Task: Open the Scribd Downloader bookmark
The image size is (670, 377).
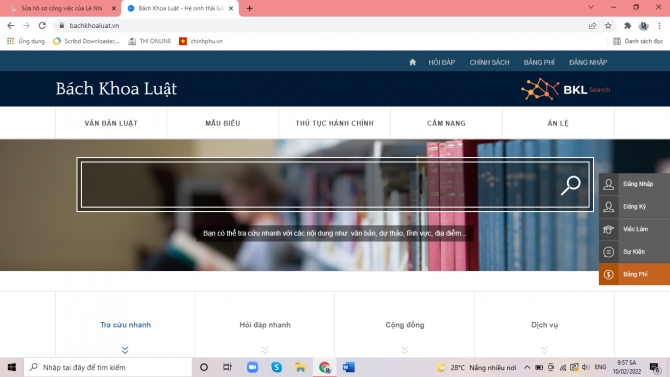Action: (x=86, y=41)
